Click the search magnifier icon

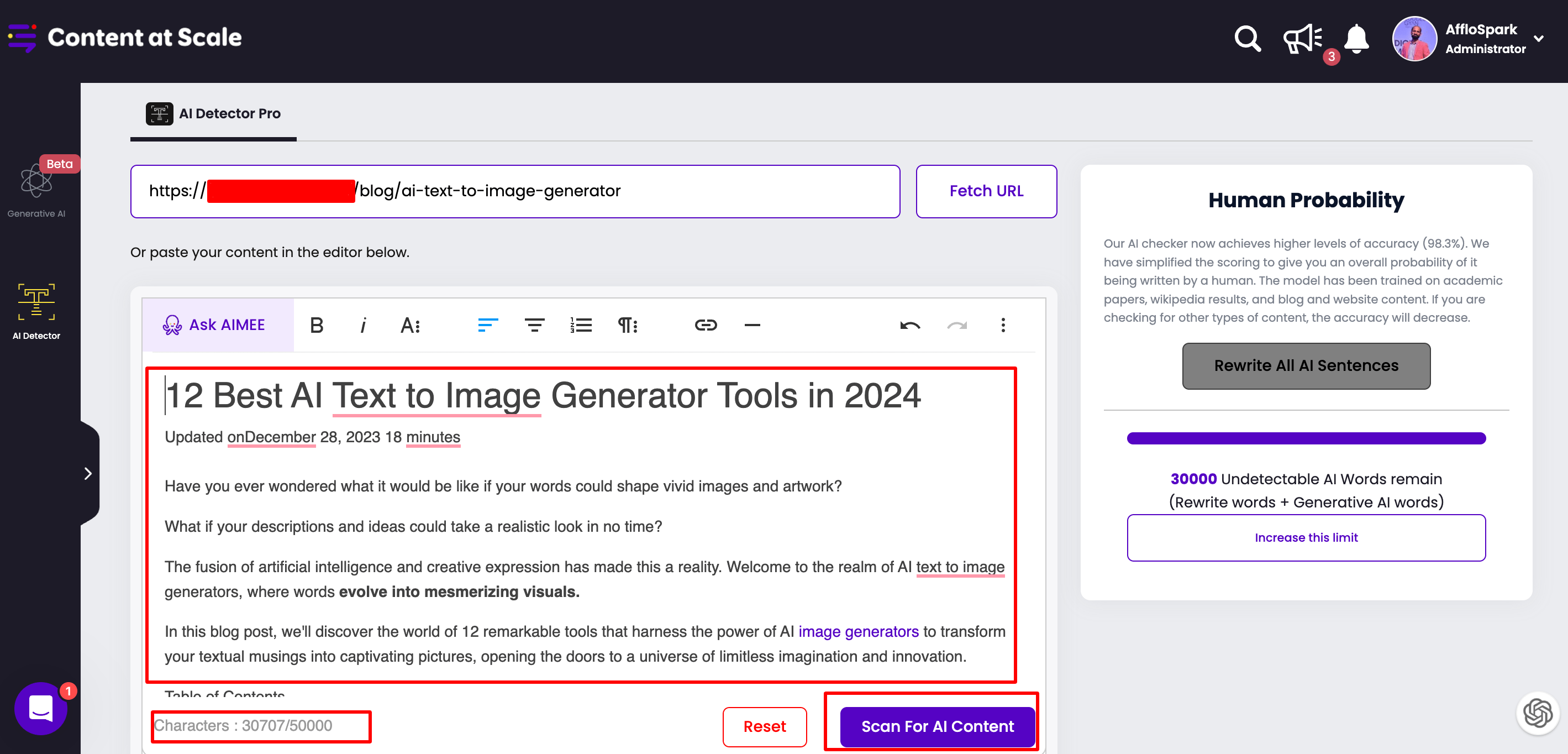[x=1246, y=39]
